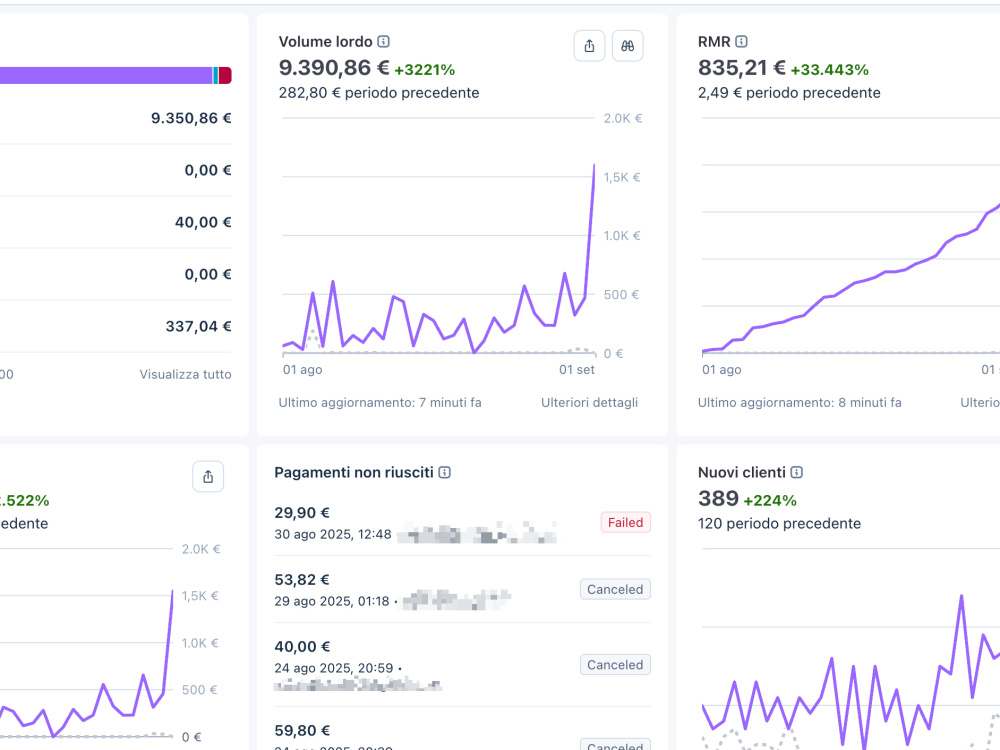
Task: Click the +3221% growth percentage
Action: point(425,70)
